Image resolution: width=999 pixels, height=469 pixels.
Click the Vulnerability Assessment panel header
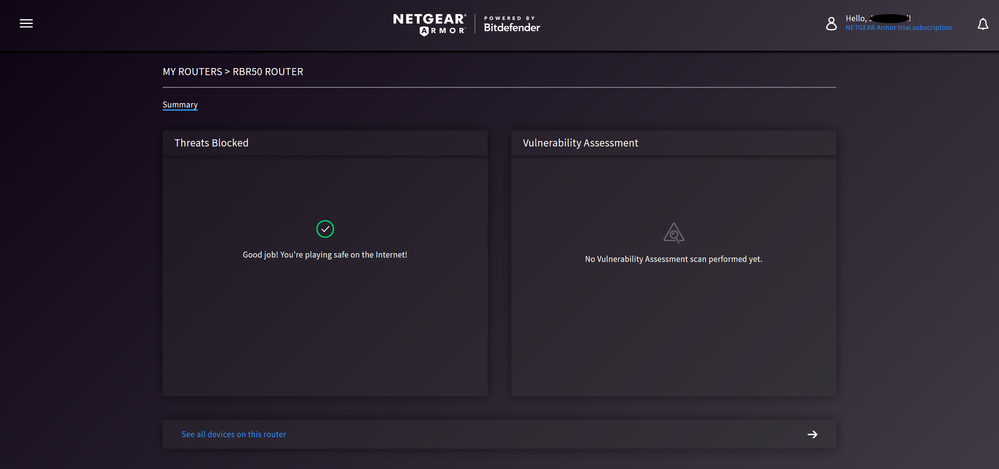click(x=580, y=143)
